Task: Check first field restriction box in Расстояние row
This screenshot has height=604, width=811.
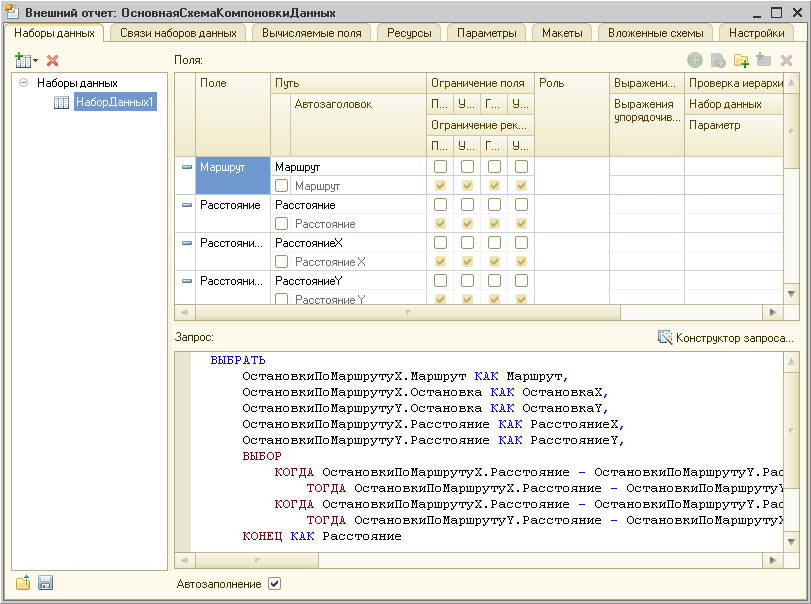Action: coord(440,205)
